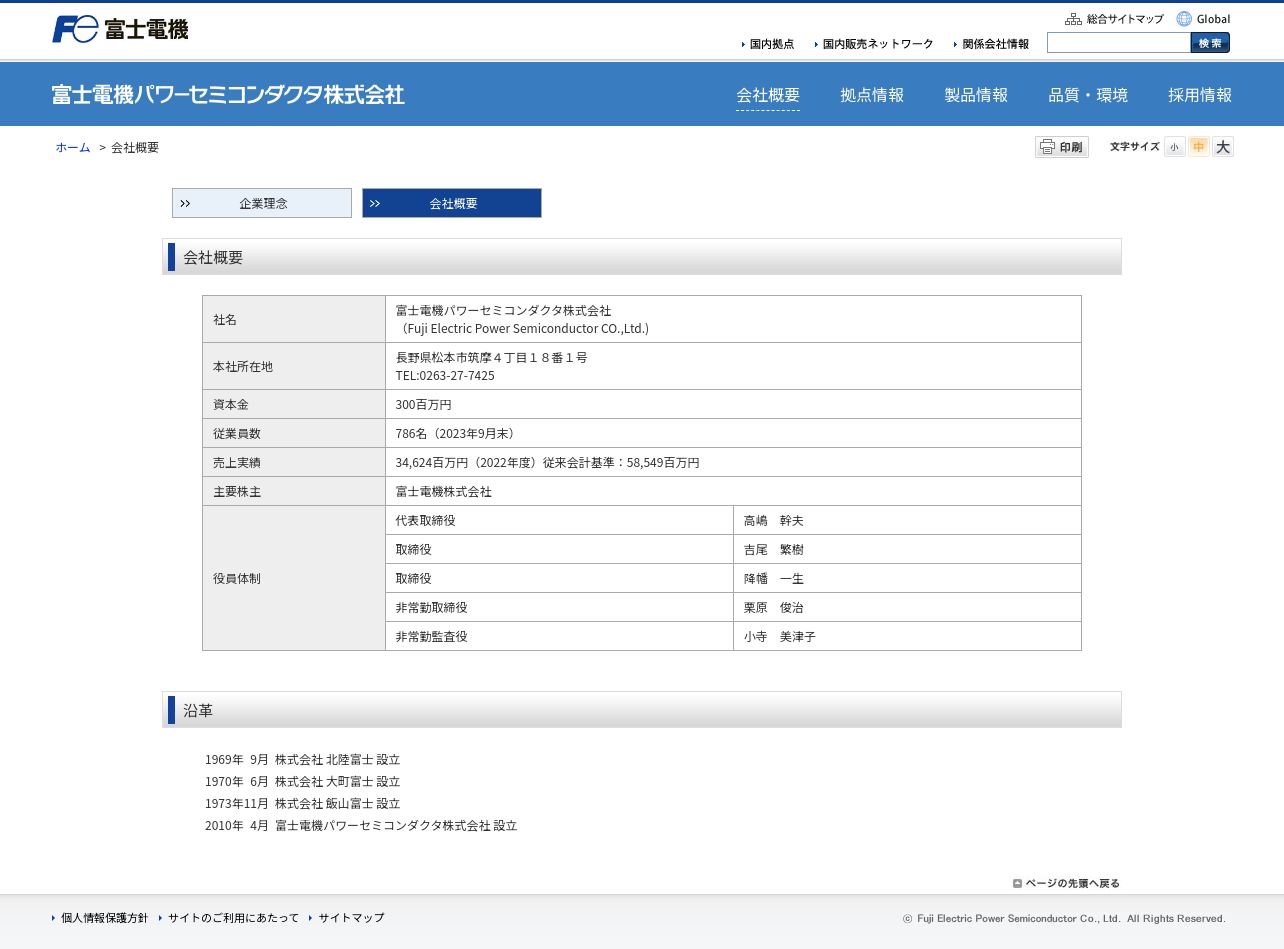Click the 代表取締役 title cell
The height and width of the screenshot is (949, 1284).
[560, 520]
